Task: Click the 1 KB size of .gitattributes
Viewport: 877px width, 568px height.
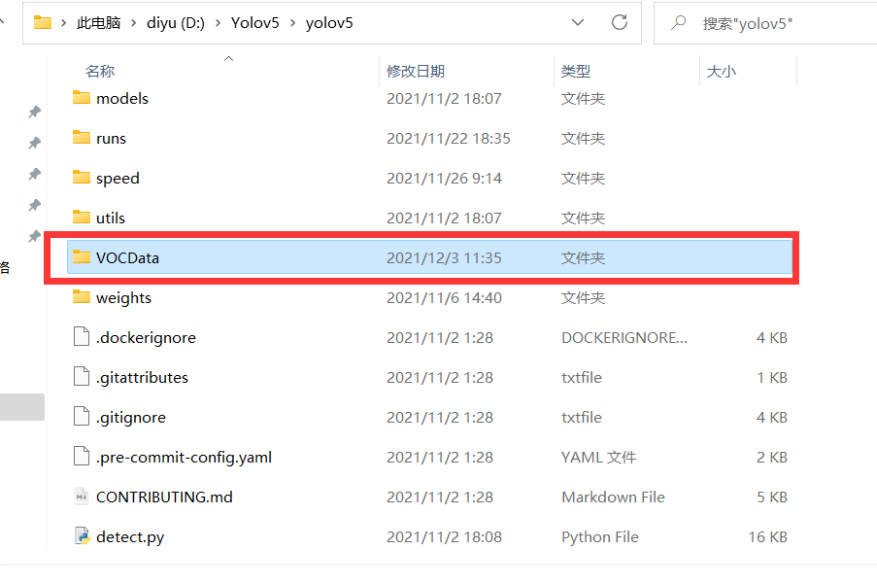Action: click(x=772, y=377)
